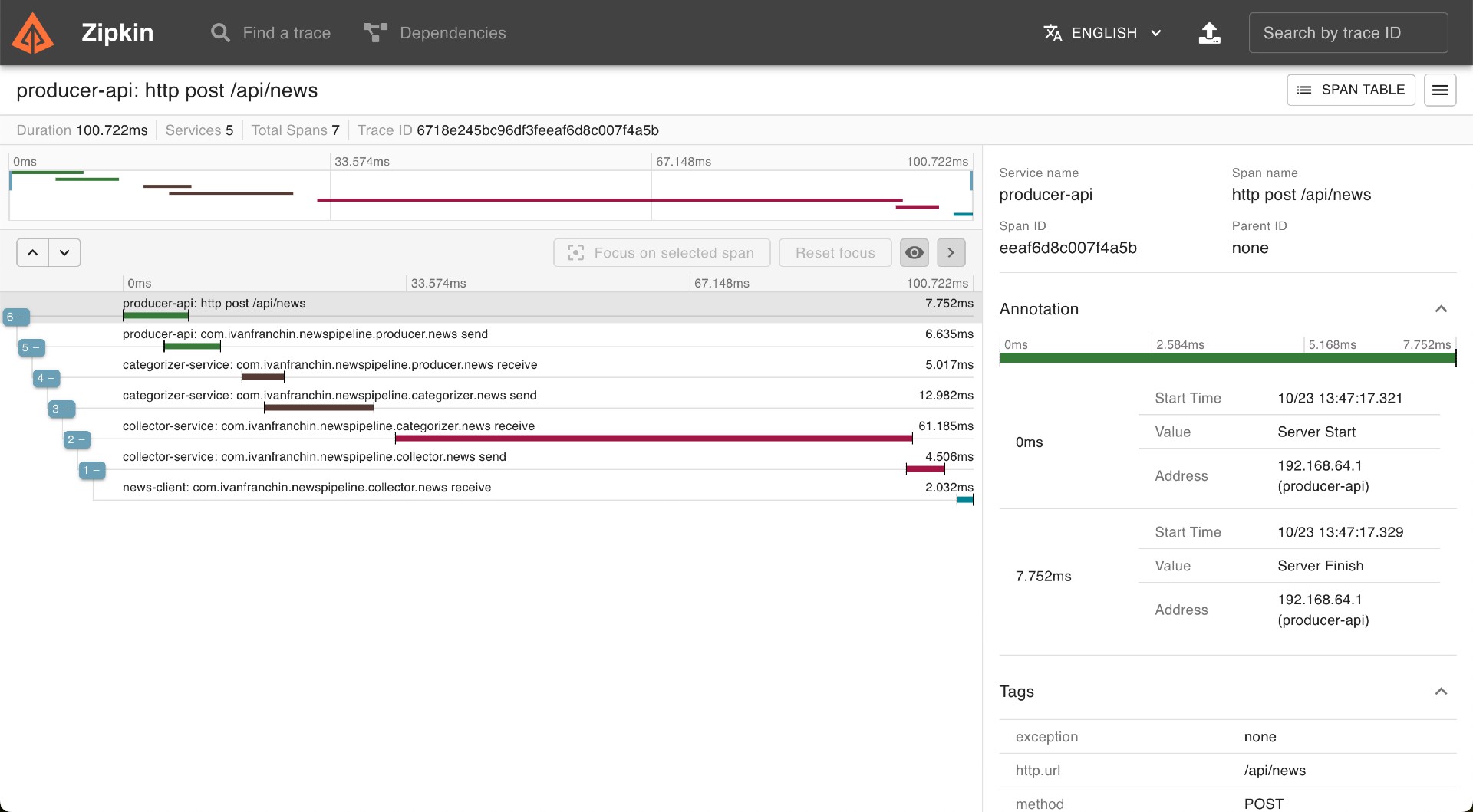Click the Total Spans 7 summary

(295, 130)
